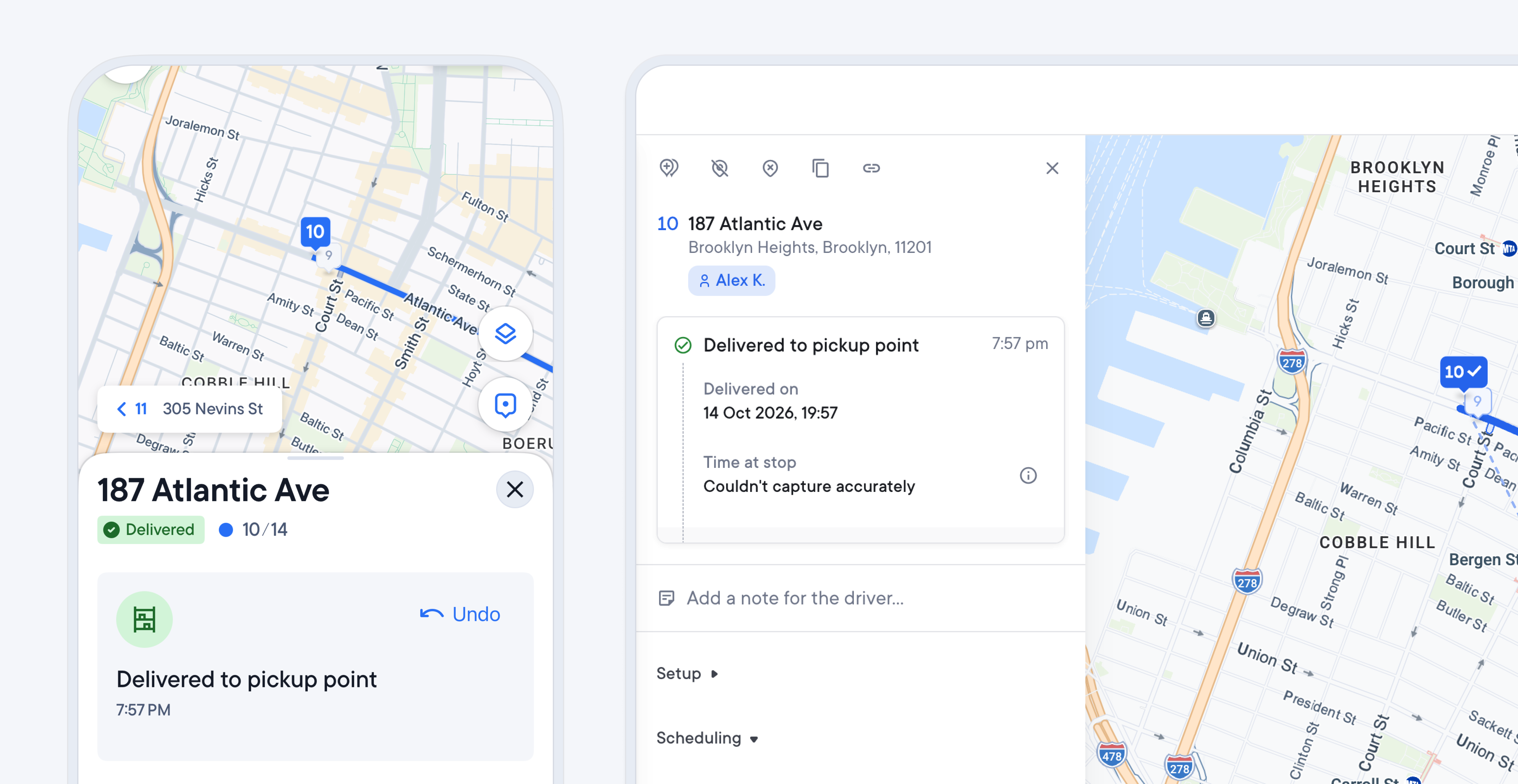Click the Alex K. driver chip
Image resolution: width=1518 pixels, height=784 pixels.
(x=732, y=280)
